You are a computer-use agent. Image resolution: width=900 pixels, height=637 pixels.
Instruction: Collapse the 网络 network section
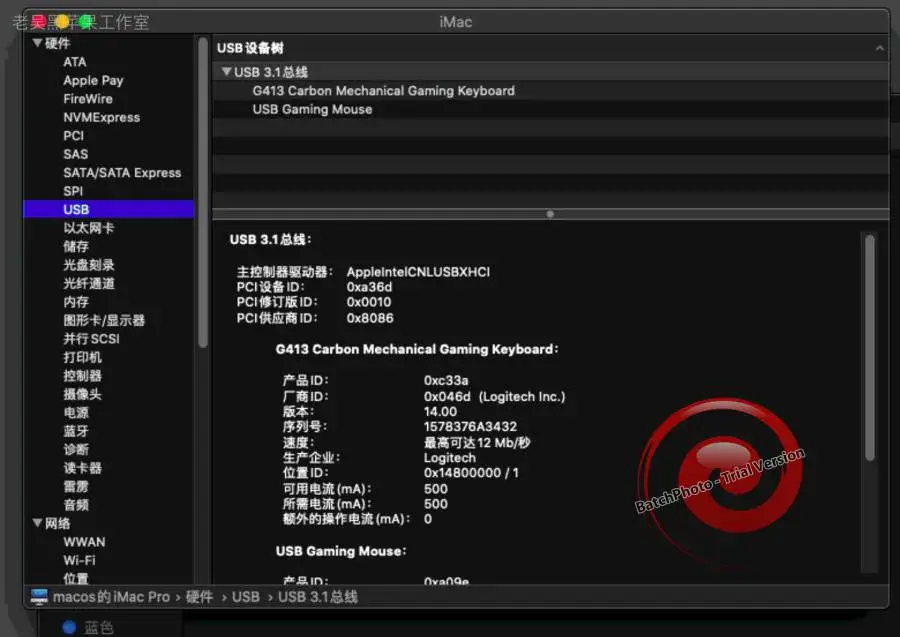pos(37,523)
